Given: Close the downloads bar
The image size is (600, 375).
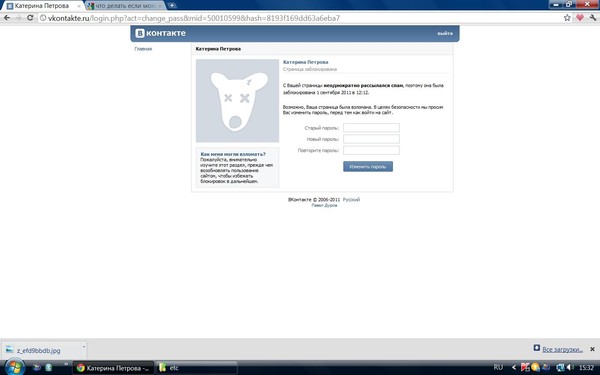Looking at the screenshot, I should 592,349.
